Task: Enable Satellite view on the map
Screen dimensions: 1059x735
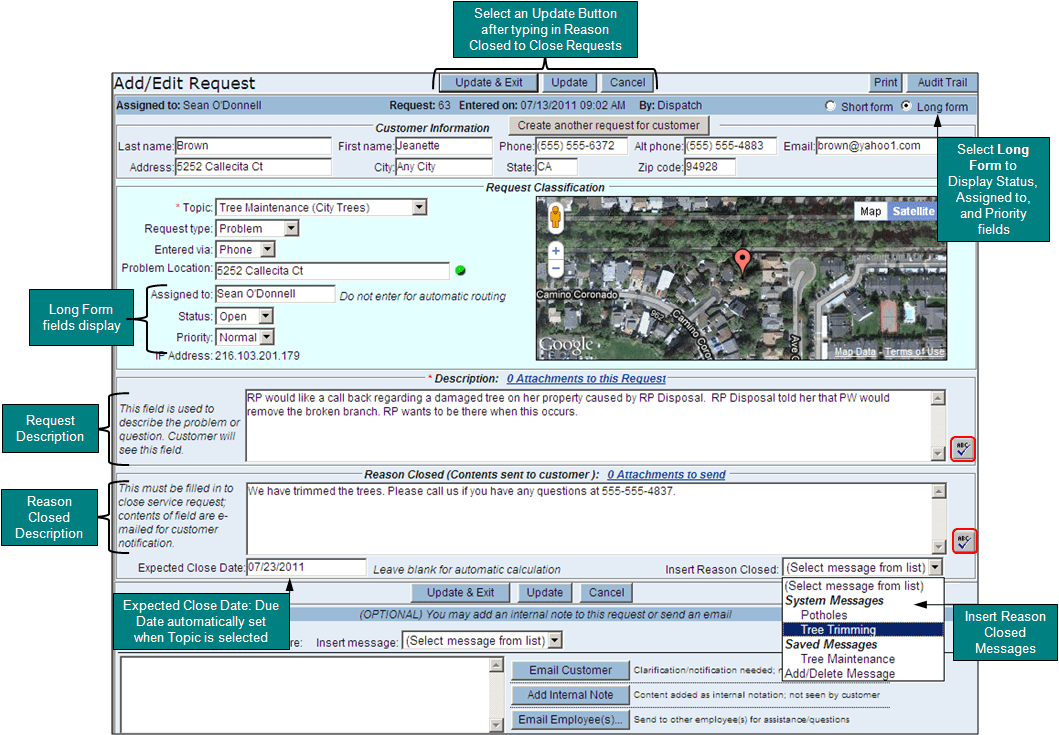Action: (x=912, y=212)
